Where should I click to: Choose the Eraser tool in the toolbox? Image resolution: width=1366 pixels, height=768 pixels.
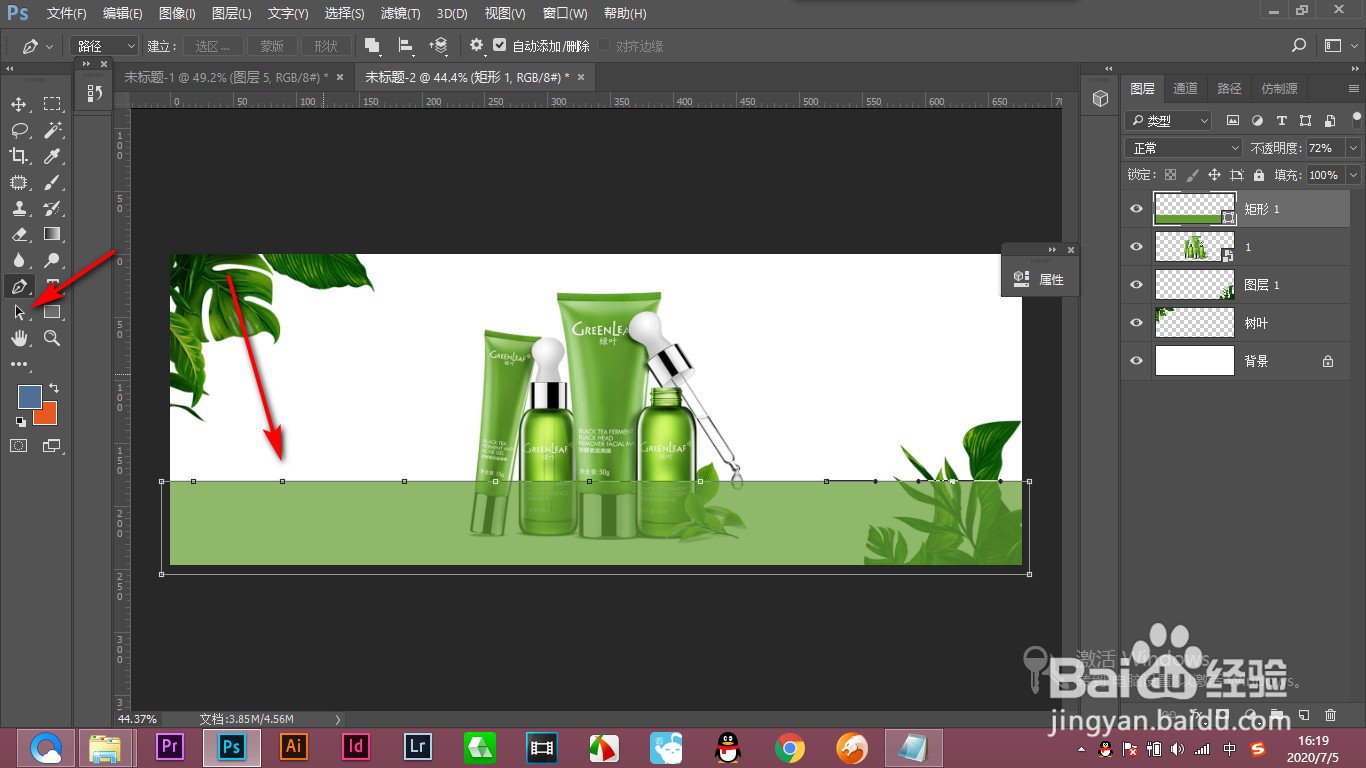click(19, 234)
